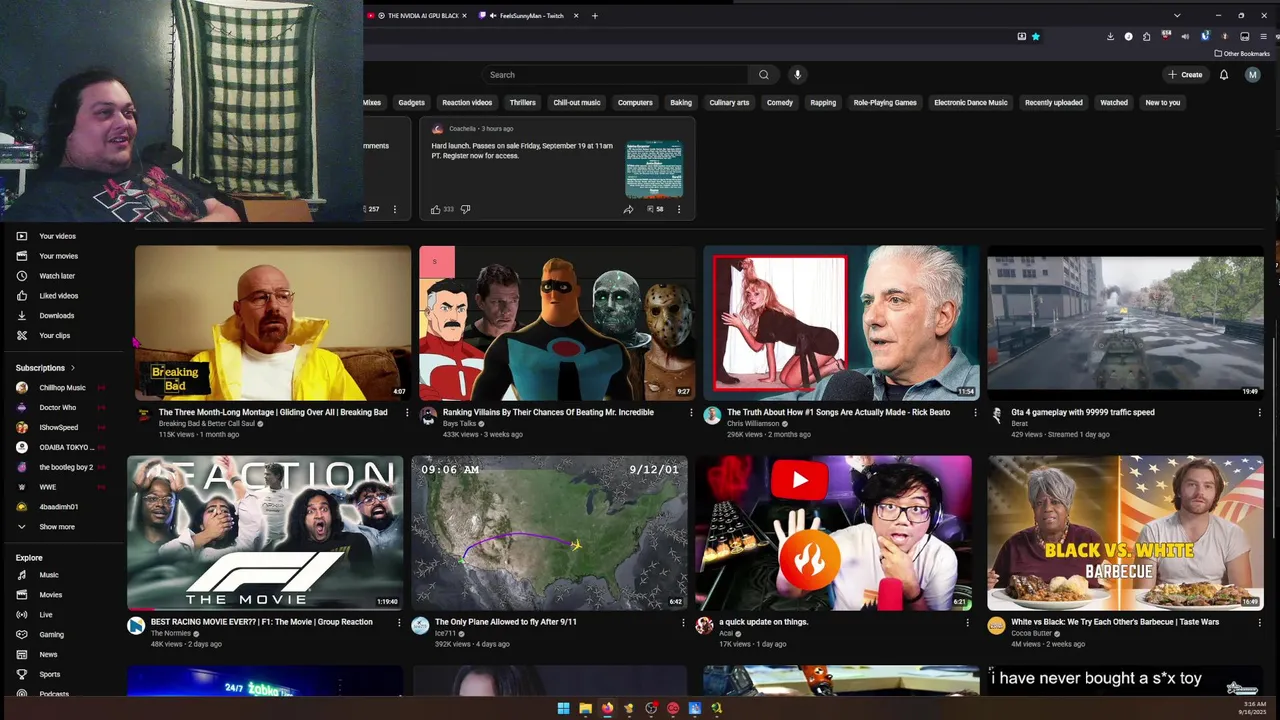Focus the YouTube search field

[x=615, y=75]
